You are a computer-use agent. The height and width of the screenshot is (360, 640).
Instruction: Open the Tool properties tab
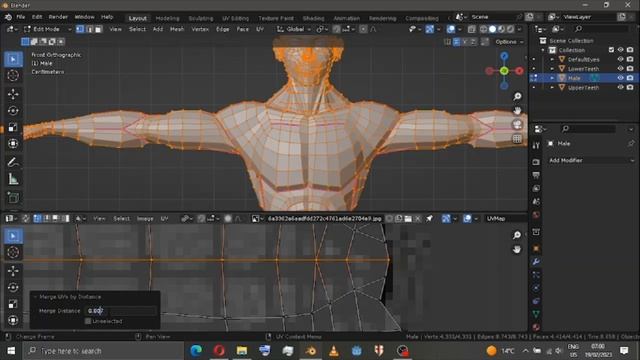[536, 145]
